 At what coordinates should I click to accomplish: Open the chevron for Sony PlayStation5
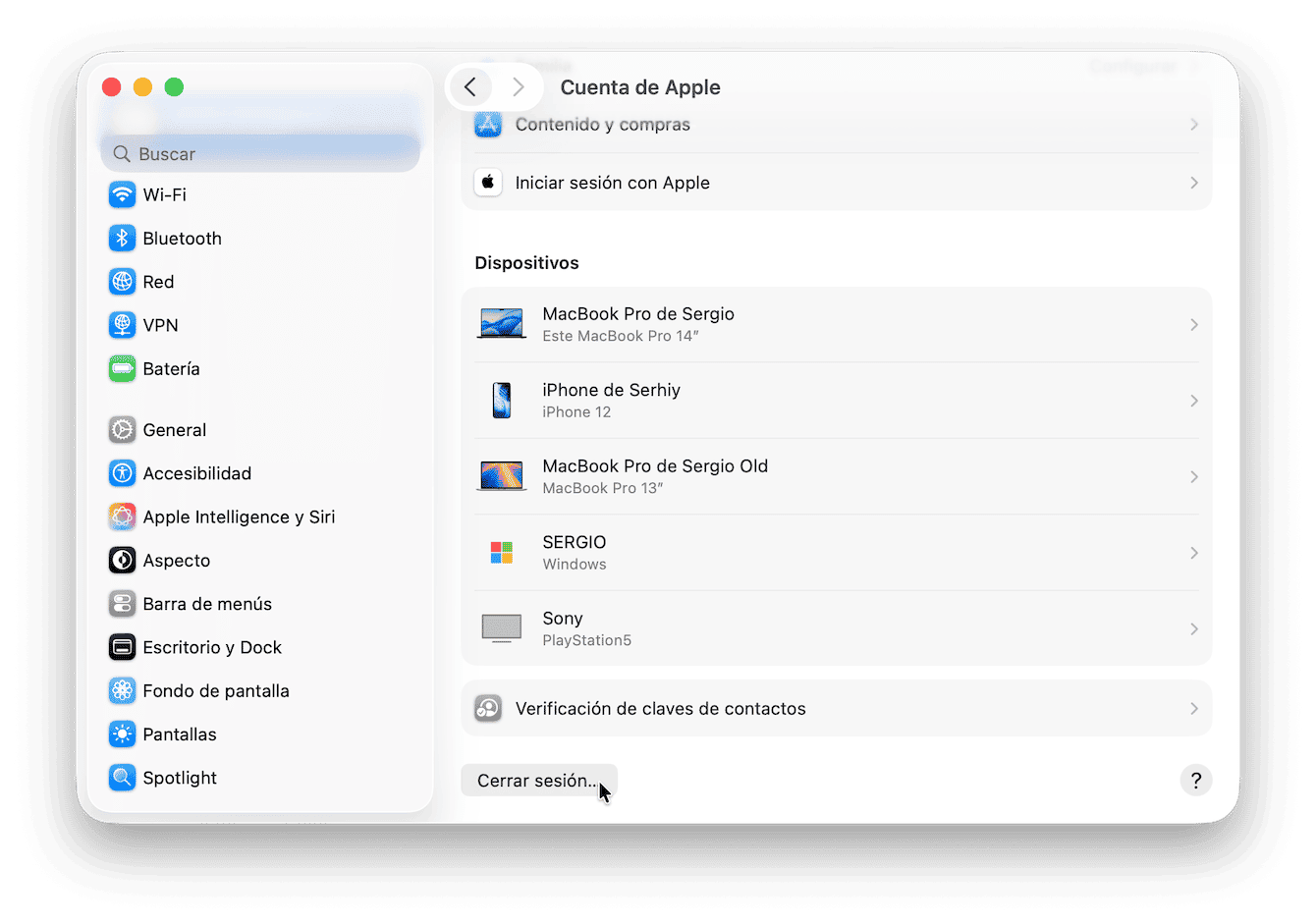(1194, 628)
